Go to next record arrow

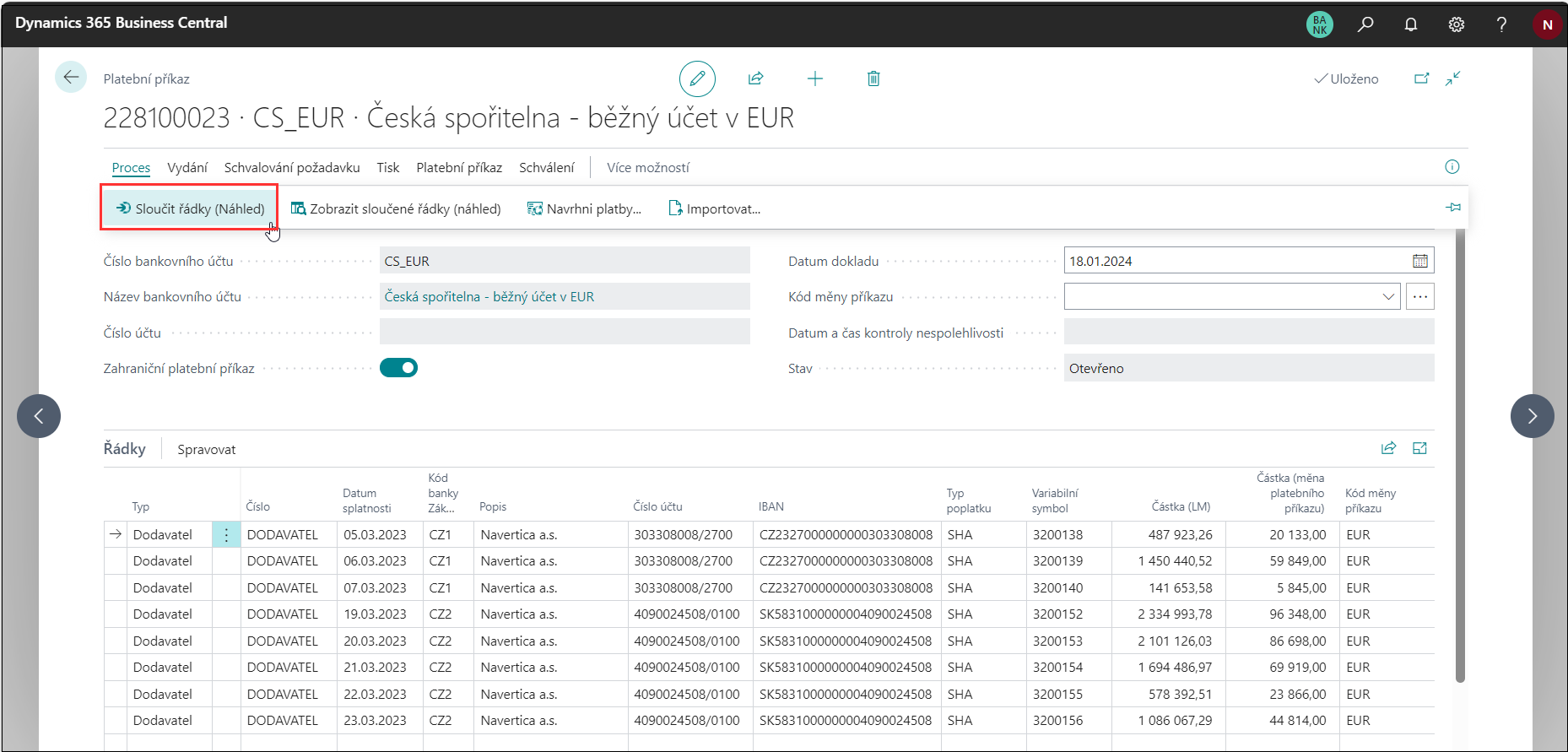(1532, 416)
